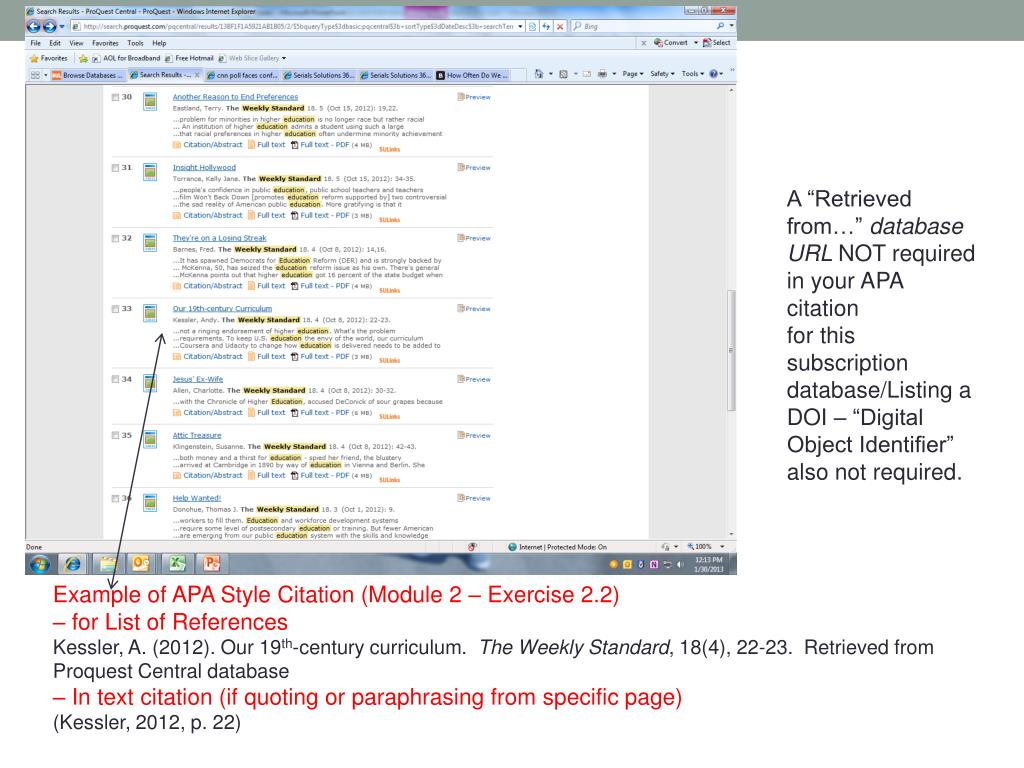Open the search provider dropdown arrow

point(731,26)
